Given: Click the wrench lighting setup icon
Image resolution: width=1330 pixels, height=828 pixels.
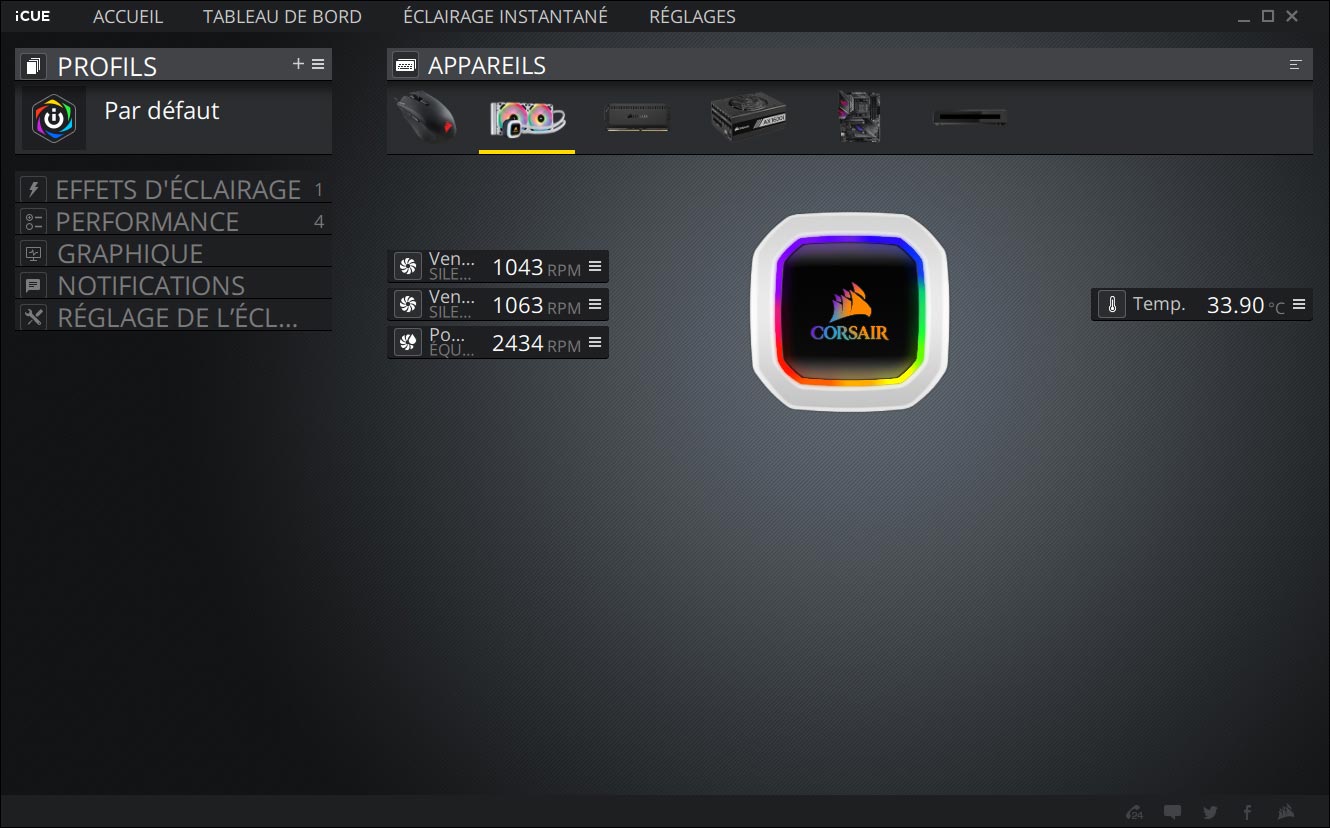Looking at the screenshot, I should coord(33,317).
